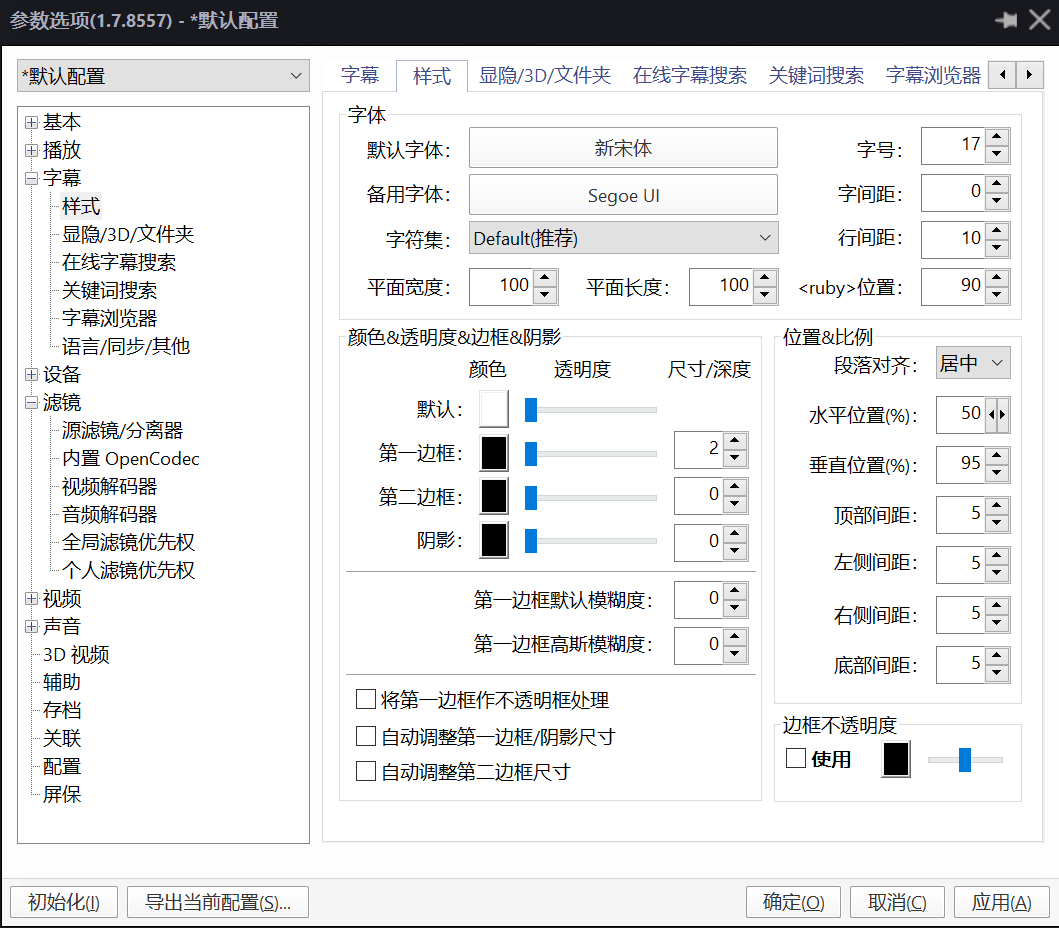This screenshot has width=1059, height=928.
Task: Increase 平面长度 value with up arrow
Action: pos(765,278)
